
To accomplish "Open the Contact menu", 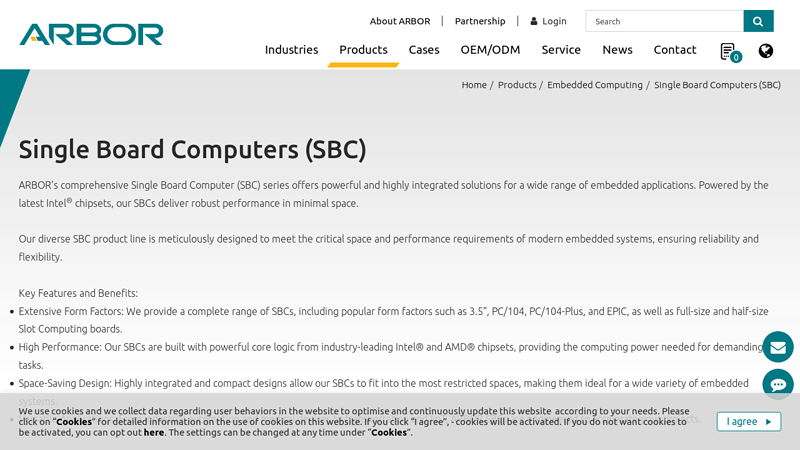I will 674,49.
